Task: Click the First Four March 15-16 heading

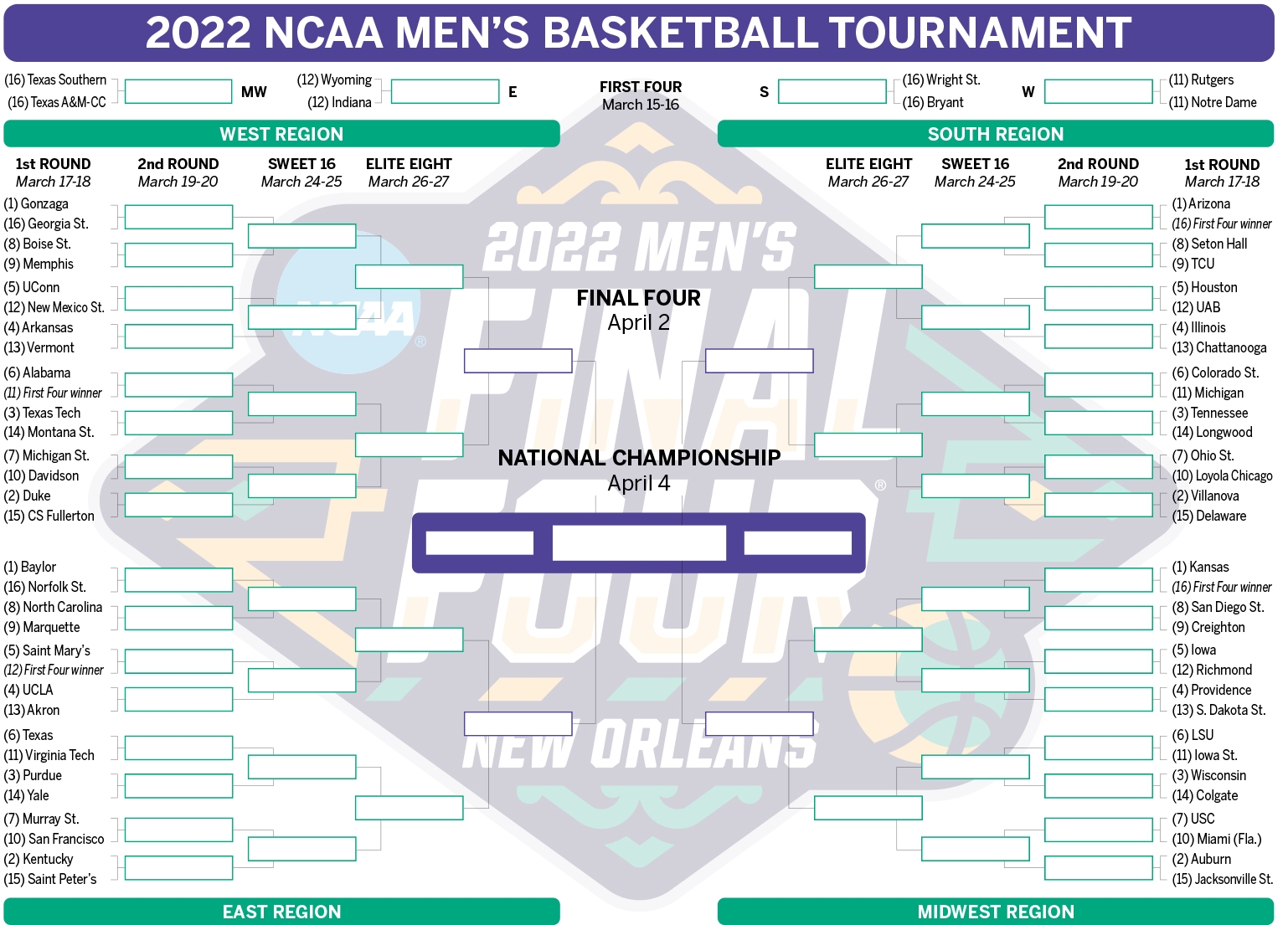Action: tap(641, 95)
